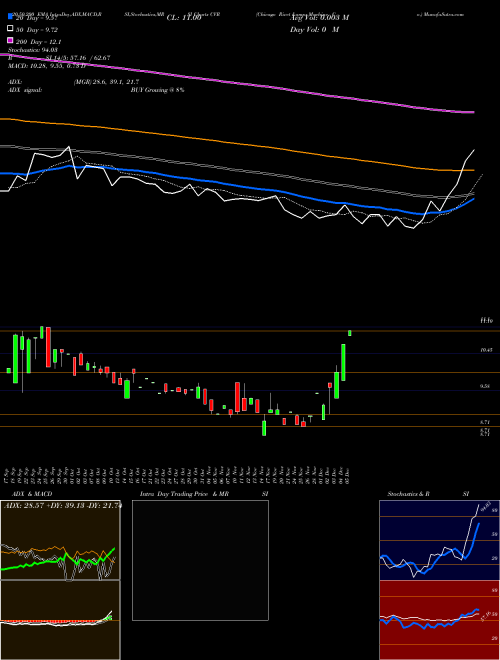
Task: Click the magenta 200 Day legend swatch
Action: [10, 41]
